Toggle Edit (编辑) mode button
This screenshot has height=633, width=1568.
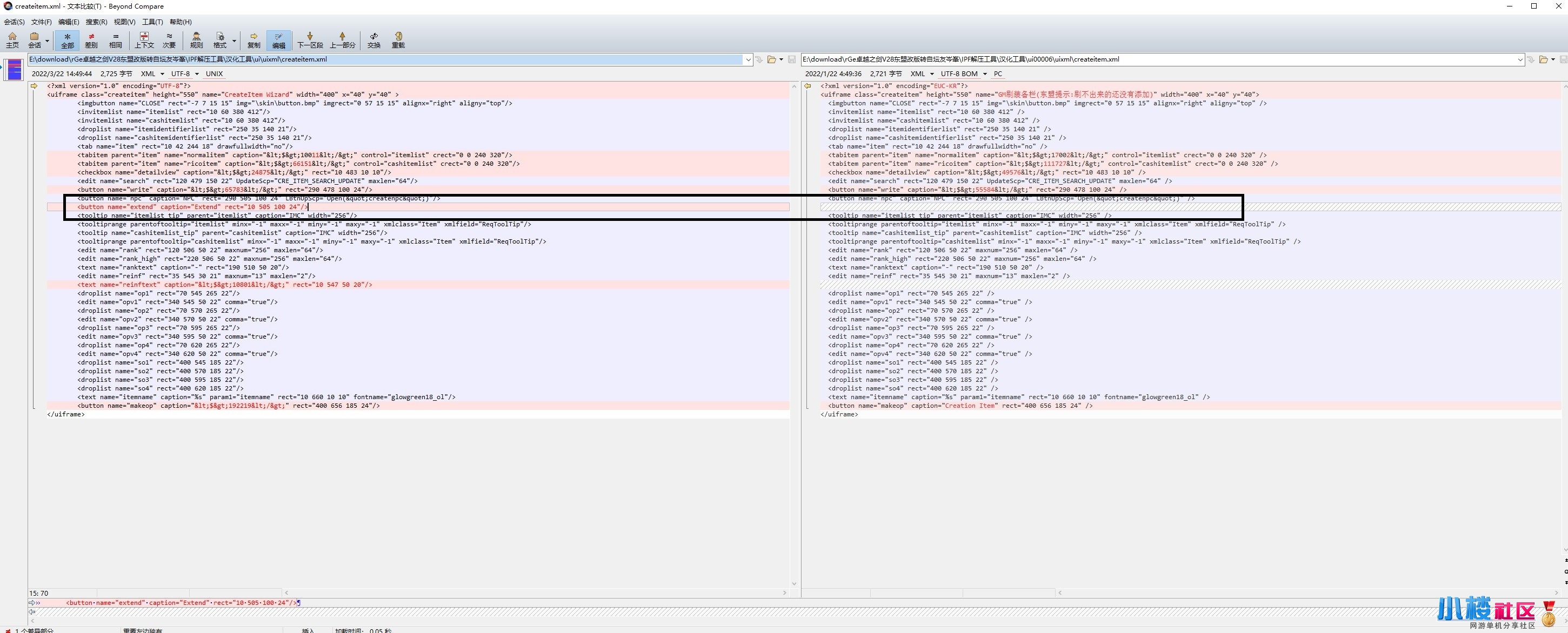pos(279,40)
